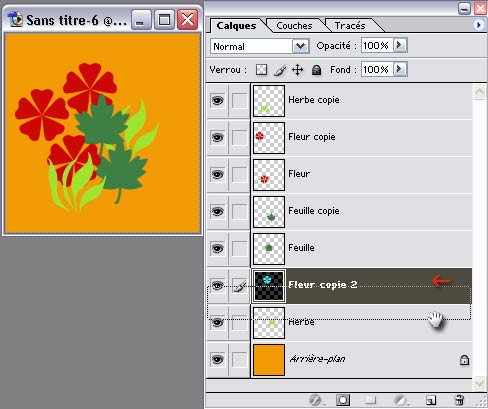This screenshot has width=488, height=409.
Task: Click the lock image pixels brush icon
Action: [280, 70]
